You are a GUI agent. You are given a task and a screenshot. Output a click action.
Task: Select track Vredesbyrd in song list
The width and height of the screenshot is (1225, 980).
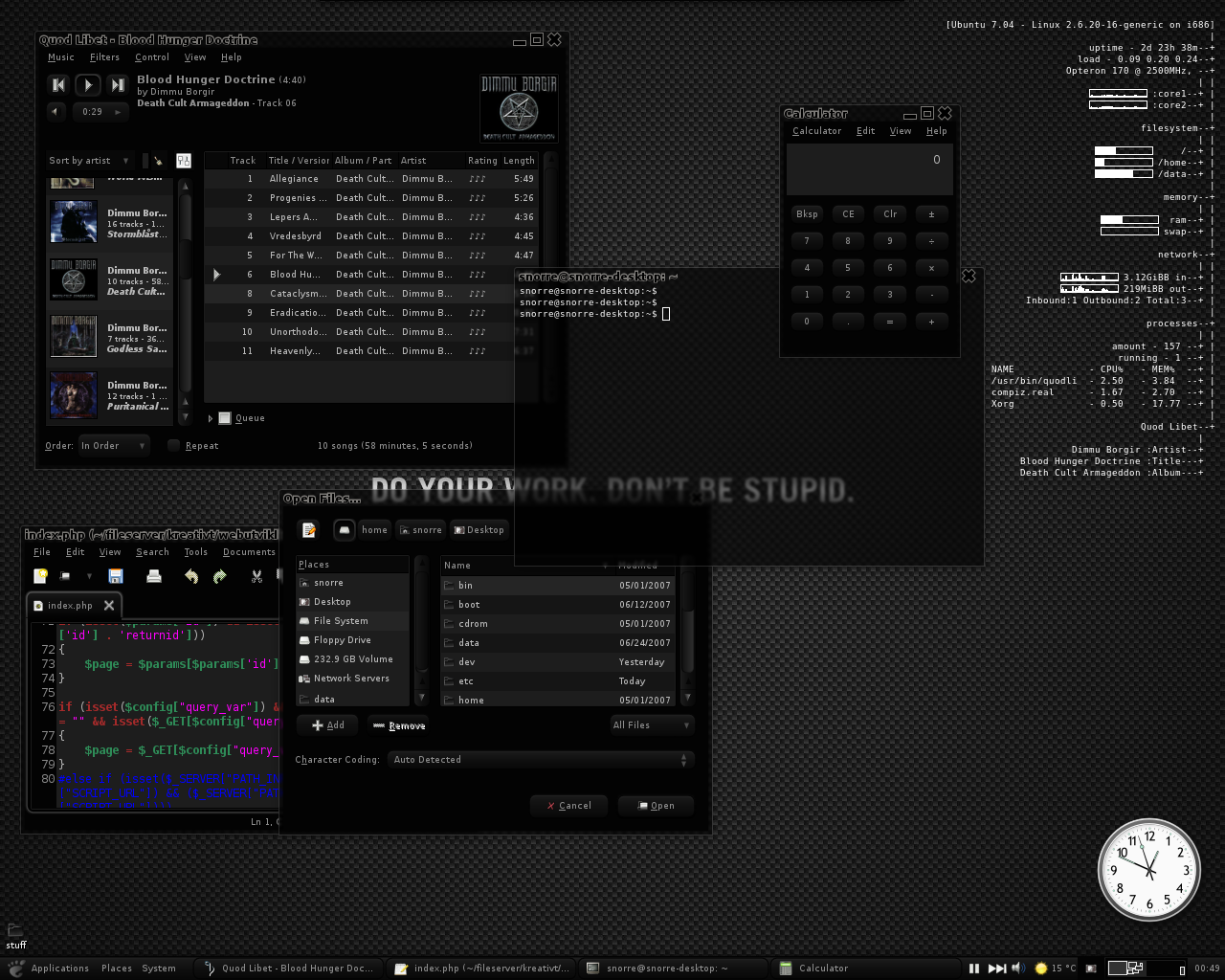[371, 236]
